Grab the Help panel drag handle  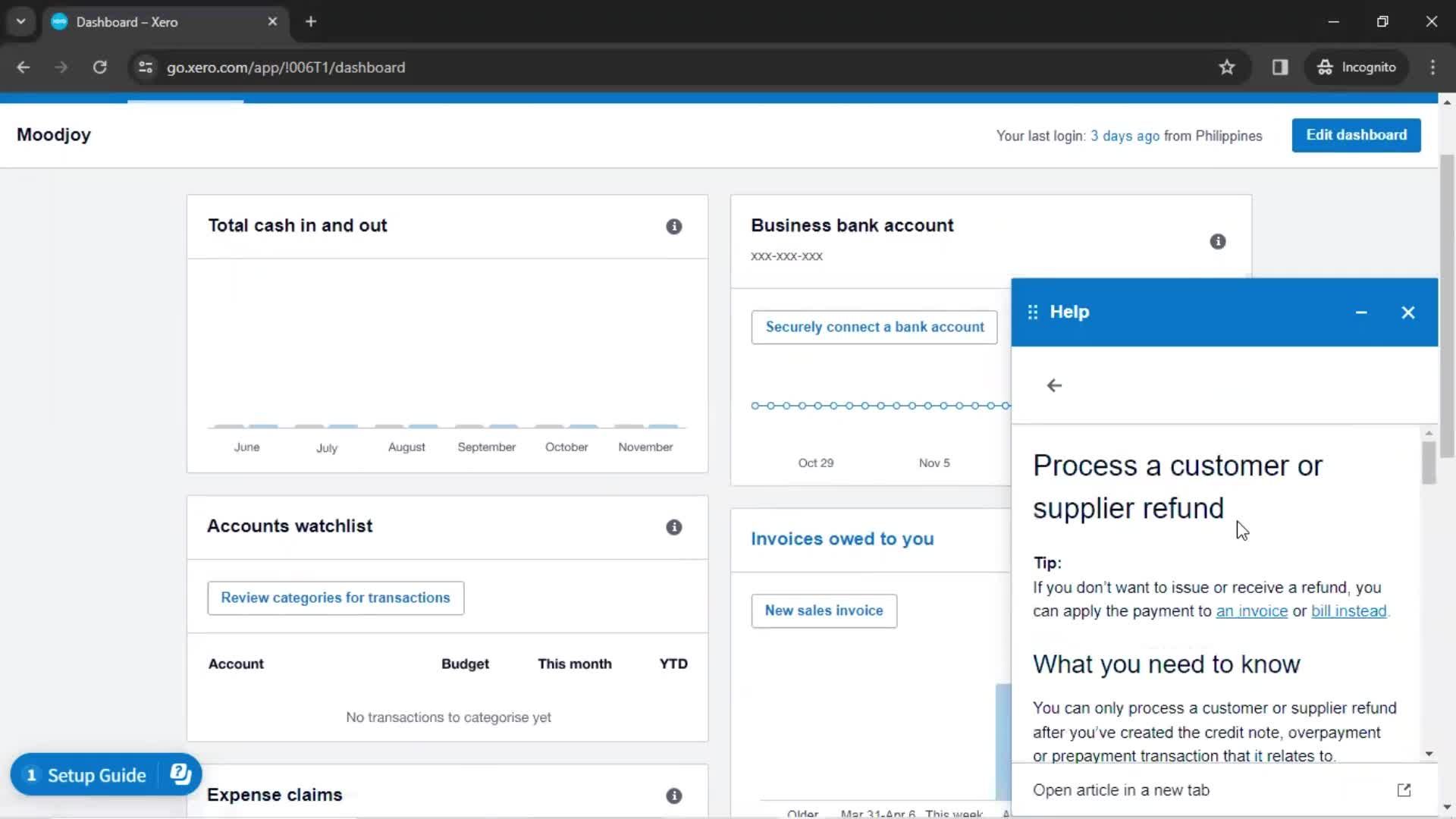tap(1033, 312)
